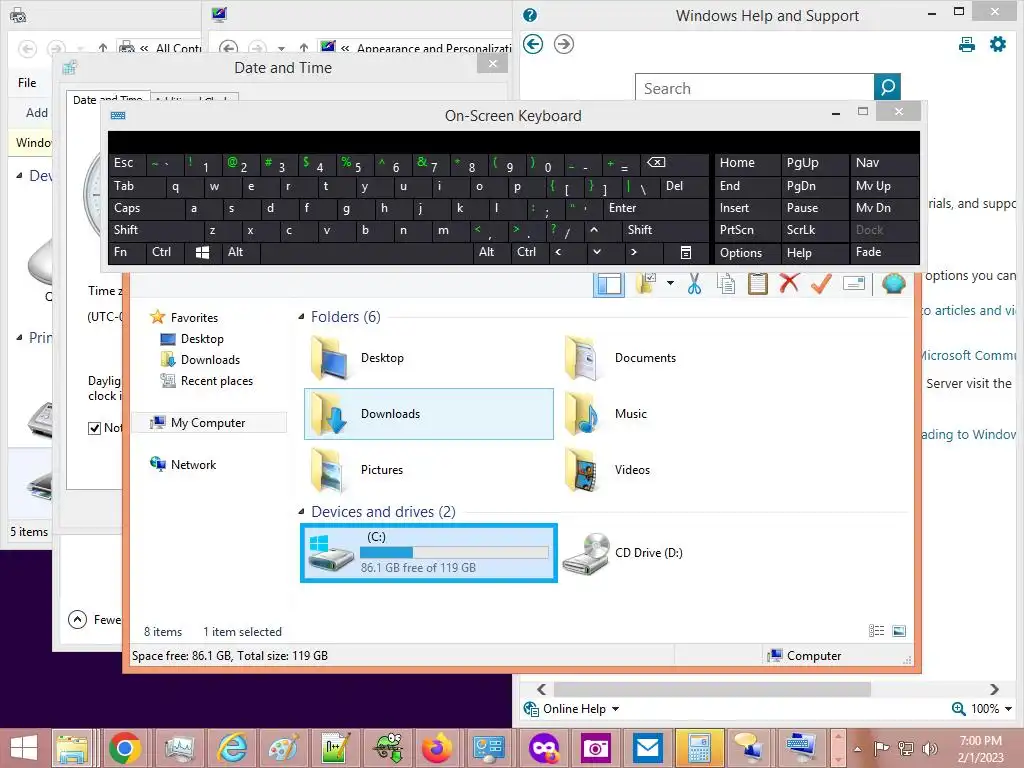
Task: Toggle the Fn key
Action: [127, 252]
